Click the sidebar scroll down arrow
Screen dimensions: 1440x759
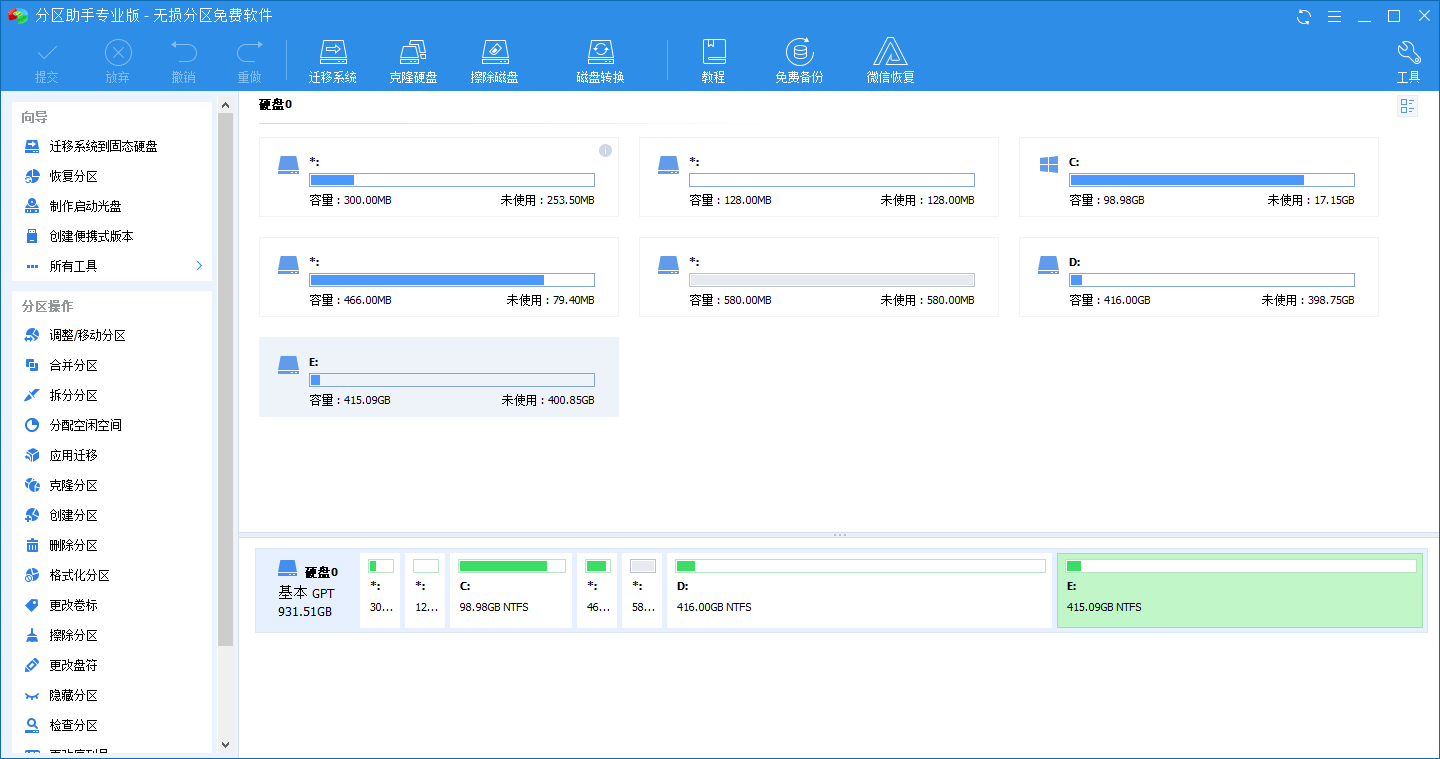point(225,744)
